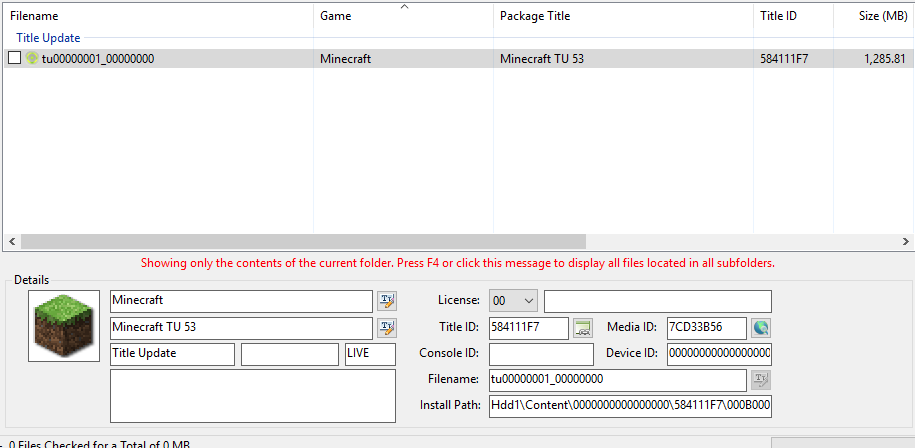Click the rename icon beside the Filename field
Image resolution: width=915 pixels, height=448 pixels.
click(761, 379)
